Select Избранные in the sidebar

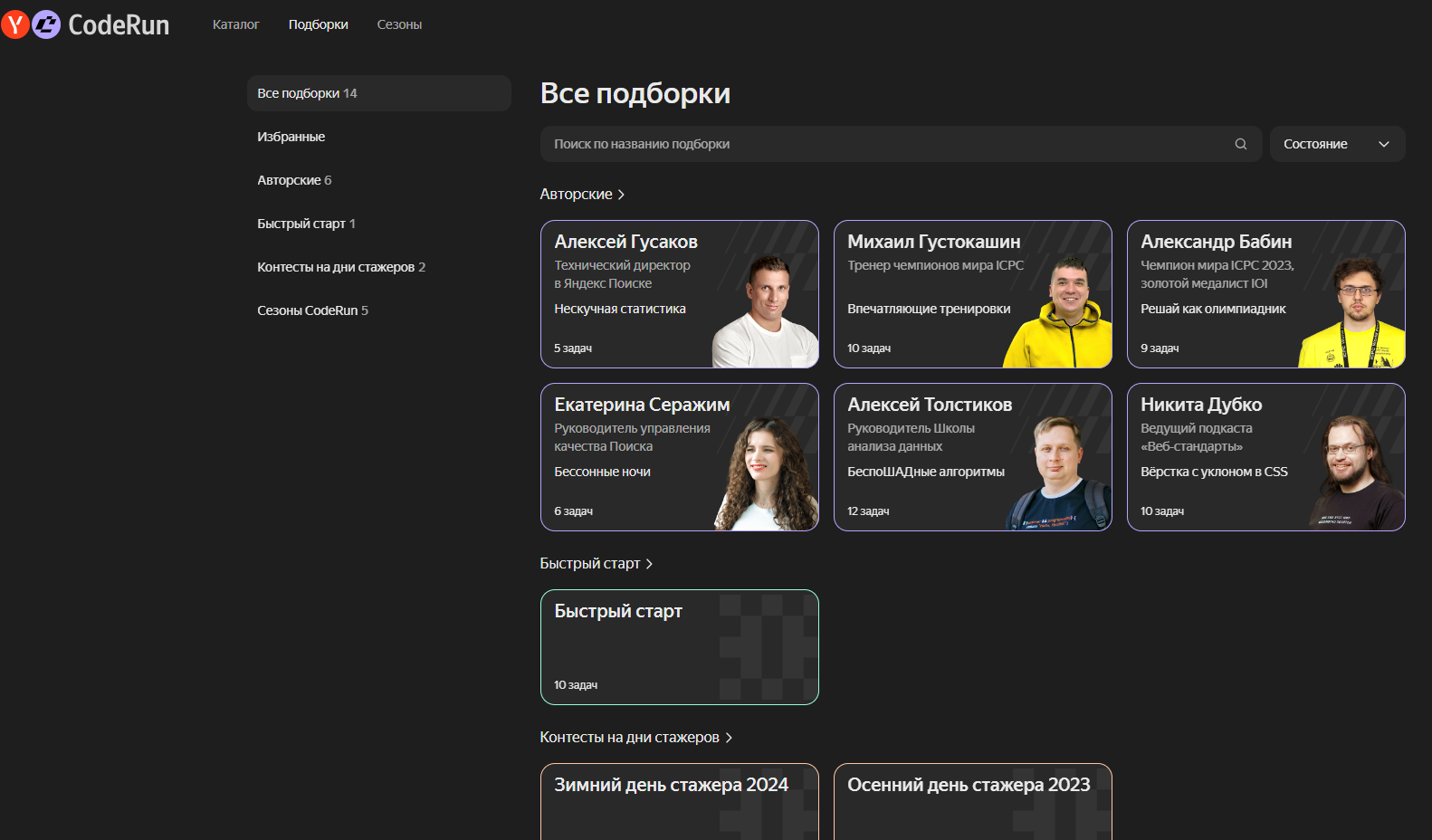click(x=379, y=137)
